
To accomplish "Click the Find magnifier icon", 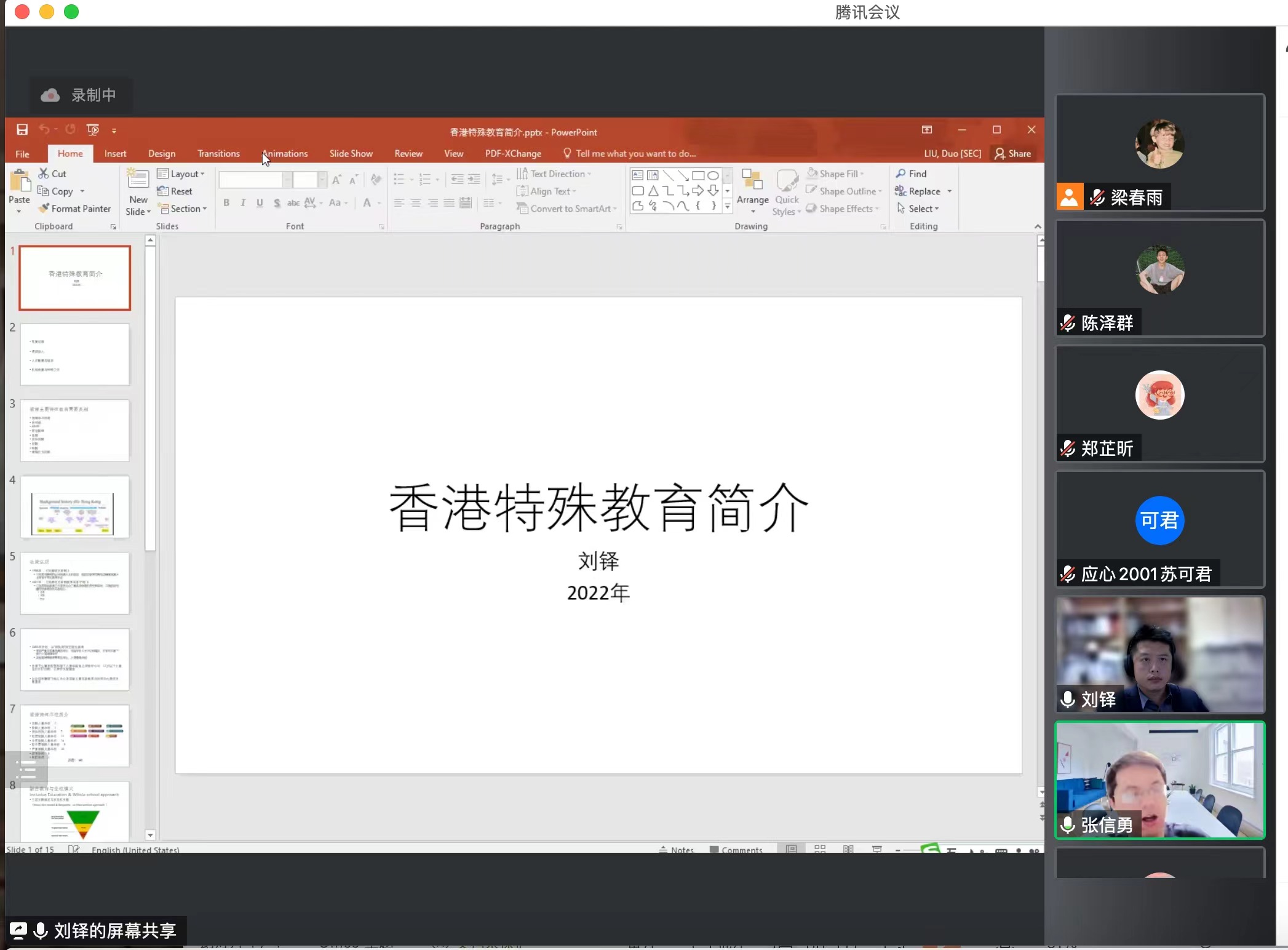I will click(900, 174).
